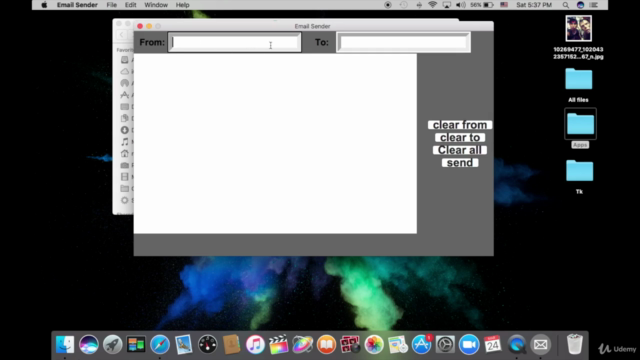
Task: Click the US flag input source icon
Action: [x=504, y=5]
